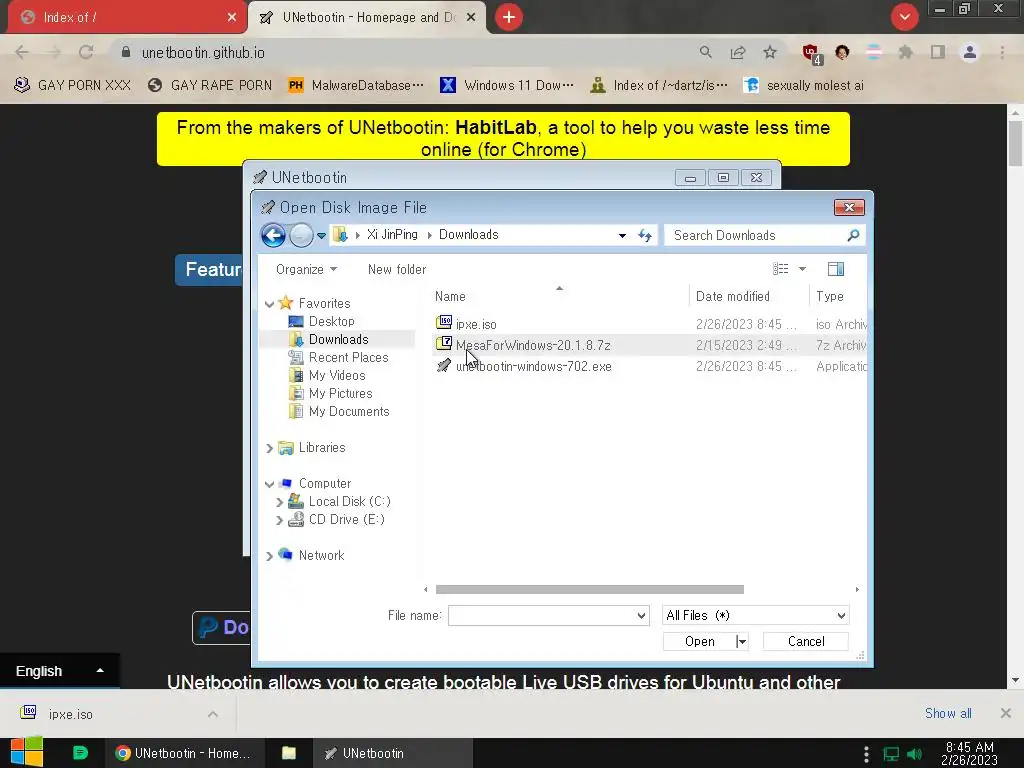This screenshot has height=768, width=1024.
Task: Open My Videos in sidebar
Action: click(336, 376)
